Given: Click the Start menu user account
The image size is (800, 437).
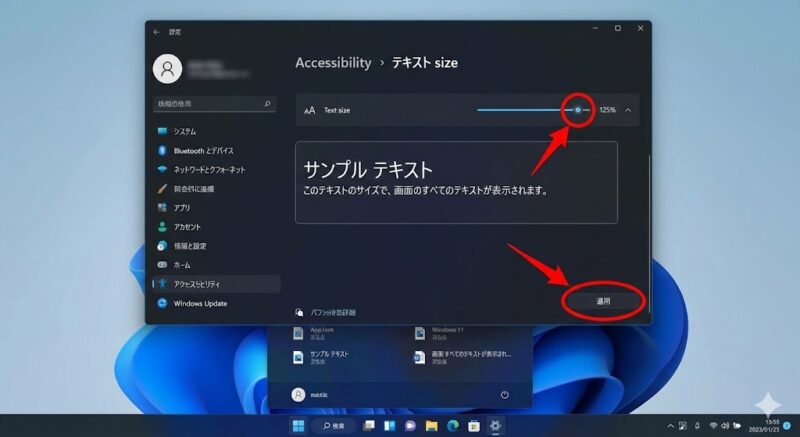Looking at the screenshot, I should 310,395.
